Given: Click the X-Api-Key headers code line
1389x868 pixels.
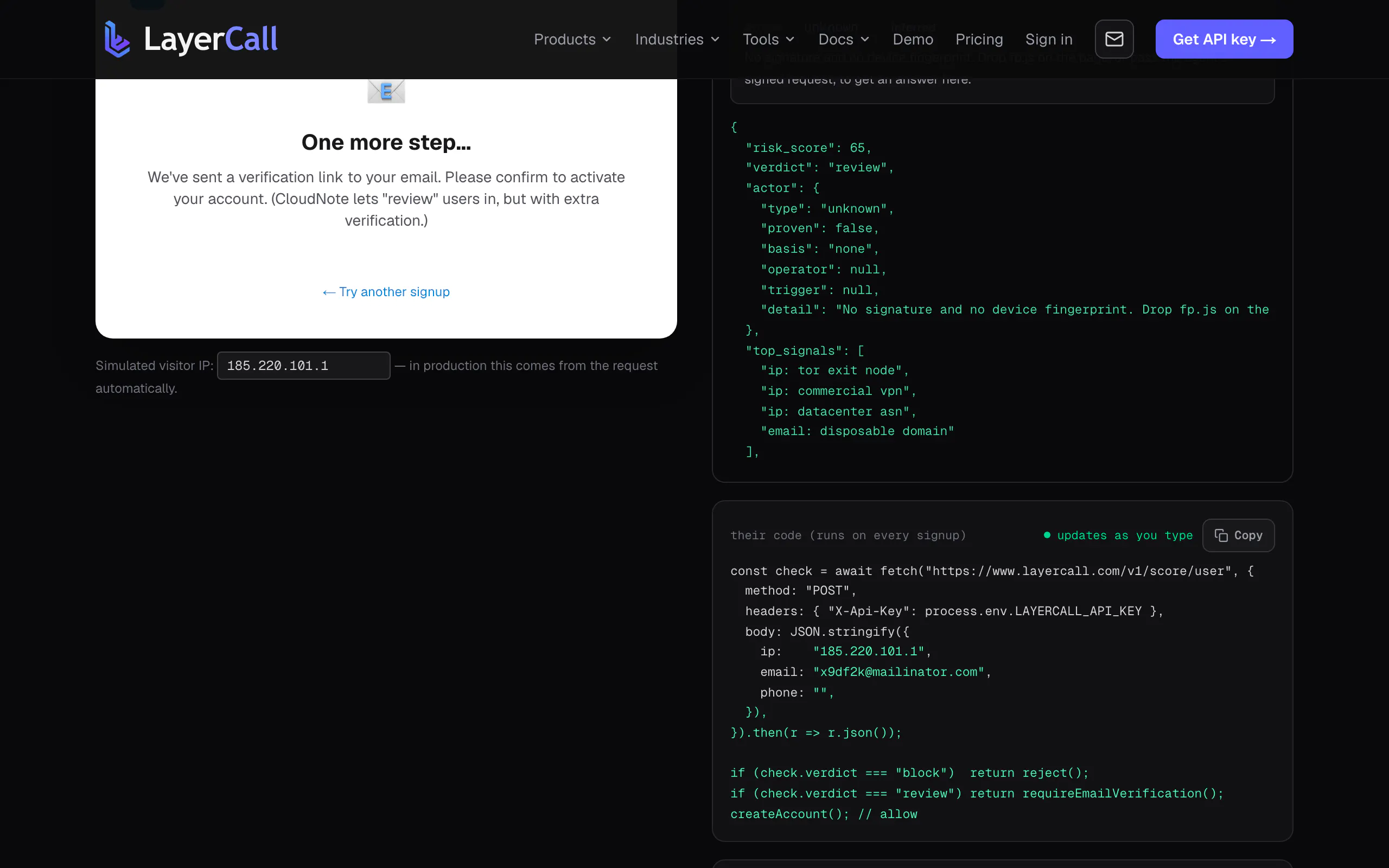Looking at the screenshot, I should [x=954, y=612].
